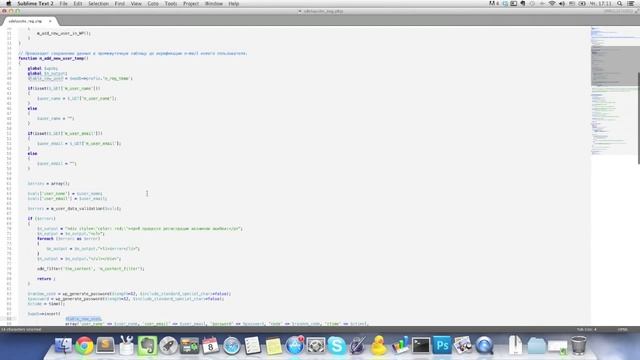Image resolution: width=640 pixels, height=360 pixels.
Task: Open the File menu
Action: point(64,4)
